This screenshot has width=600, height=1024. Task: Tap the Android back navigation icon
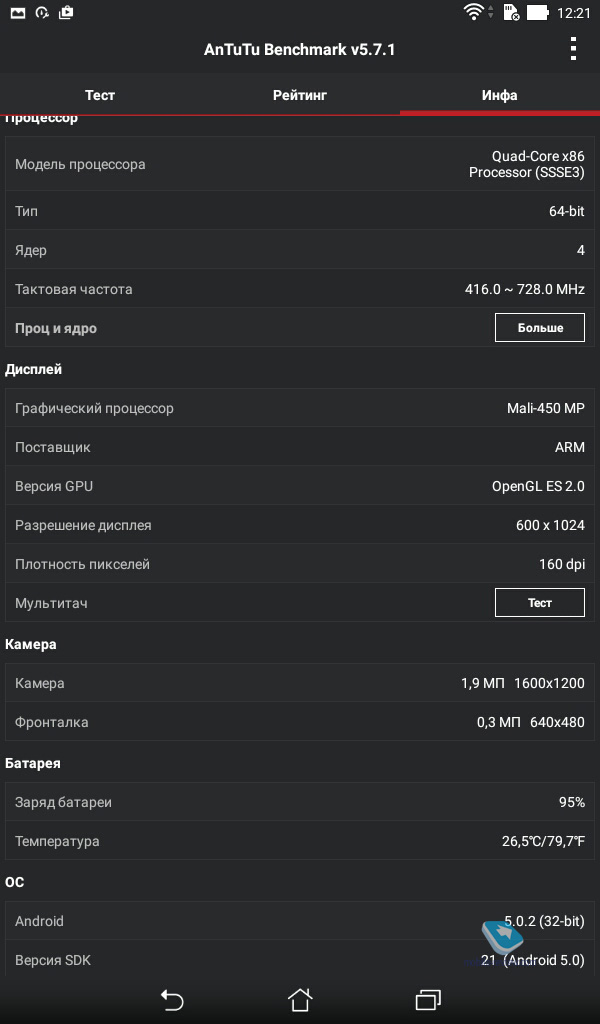pyautogui.click(x=172, y=1000)
